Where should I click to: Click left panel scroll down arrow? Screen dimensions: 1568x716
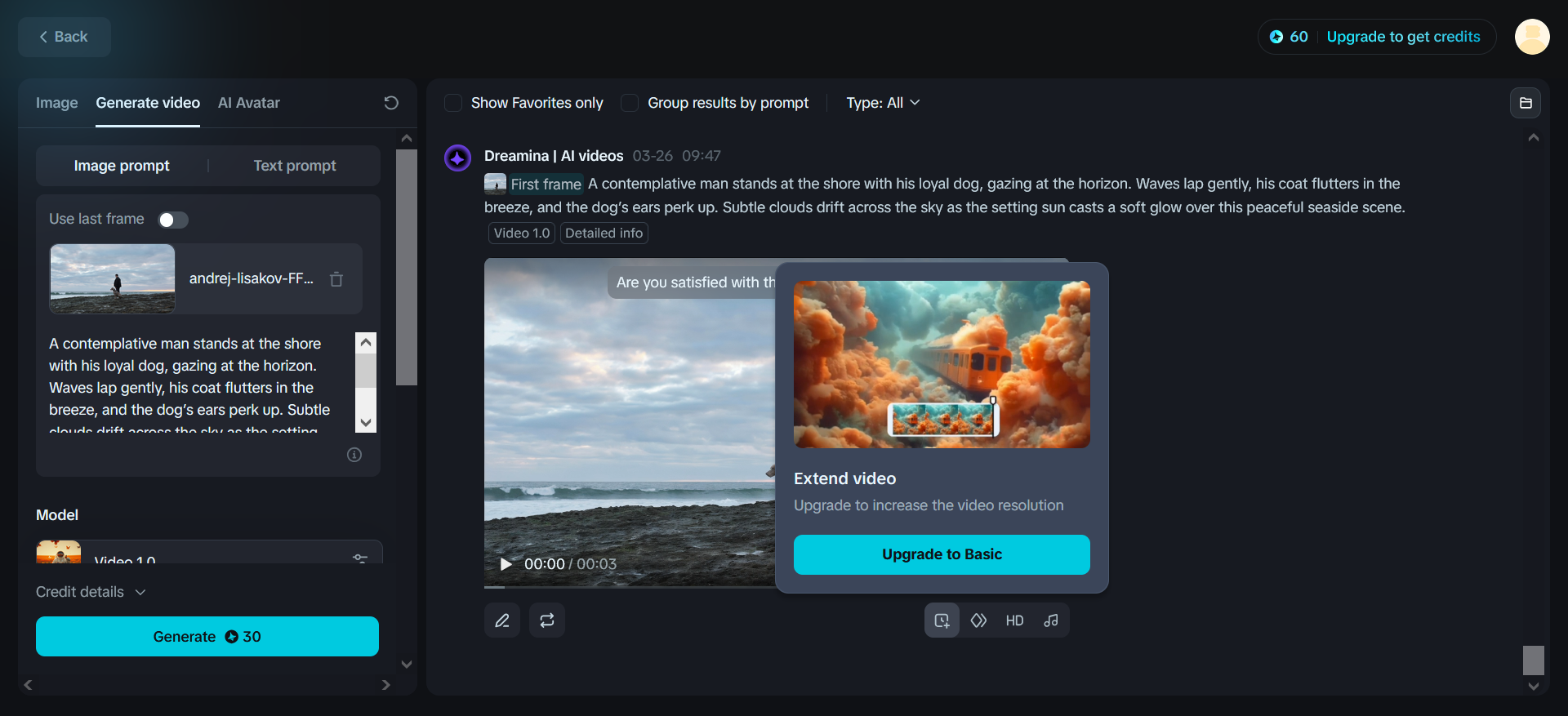tap(407, 665)
